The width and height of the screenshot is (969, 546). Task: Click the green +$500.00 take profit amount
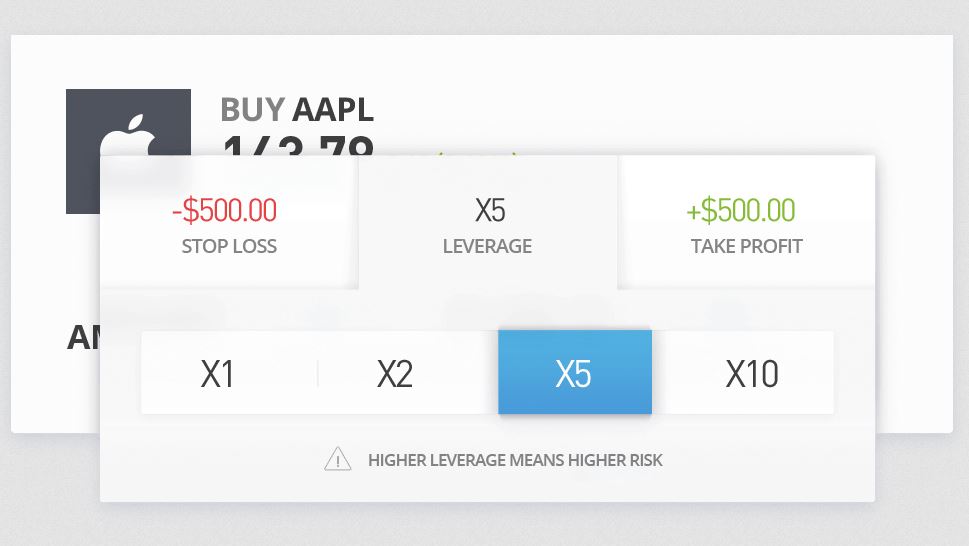(741, 210)
